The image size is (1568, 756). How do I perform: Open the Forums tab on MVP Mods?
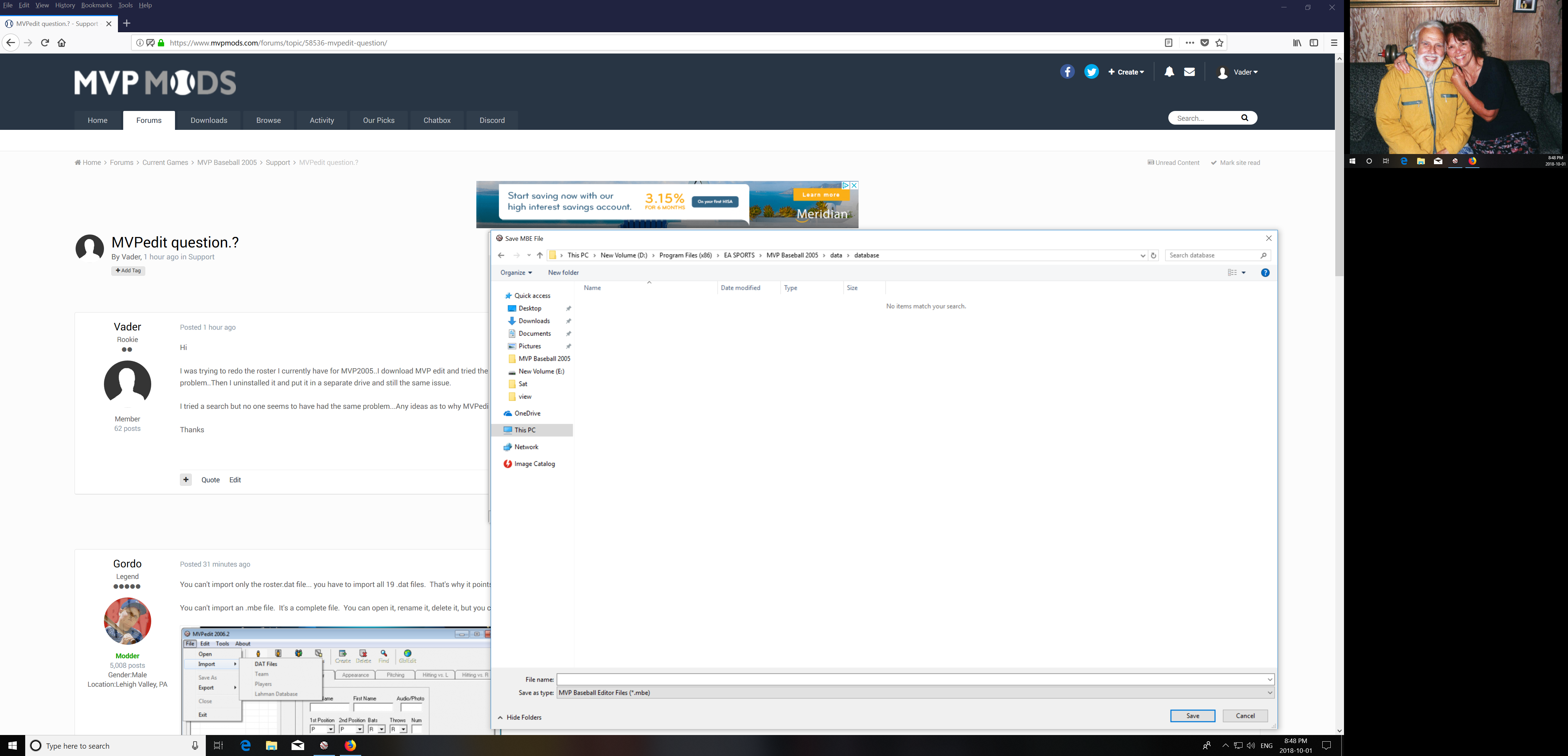[149, 120]
